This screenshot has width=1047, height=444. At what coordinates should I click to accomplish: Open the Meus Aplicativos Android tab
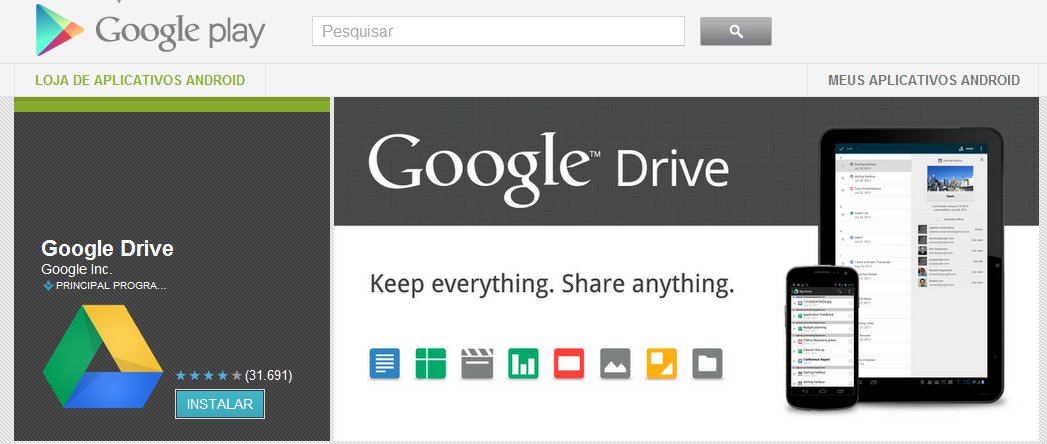(x=923, y=80)
